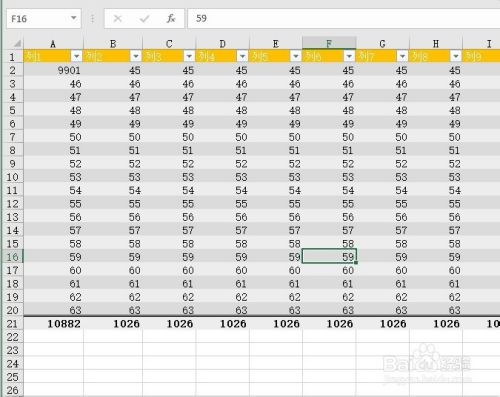Click cell E16 containing 59

pyautogui.click(x=276, y=257)
